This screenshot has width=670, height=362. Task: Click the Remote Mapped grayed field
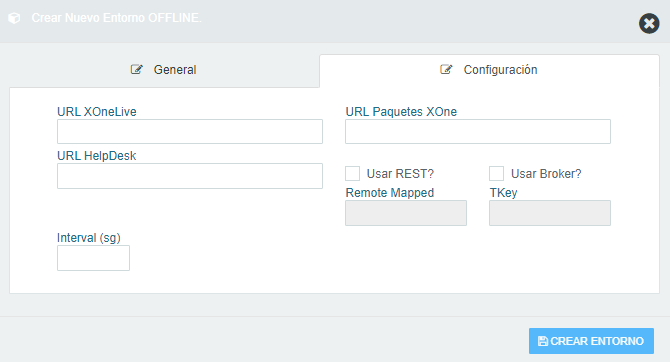click(406, 213)
